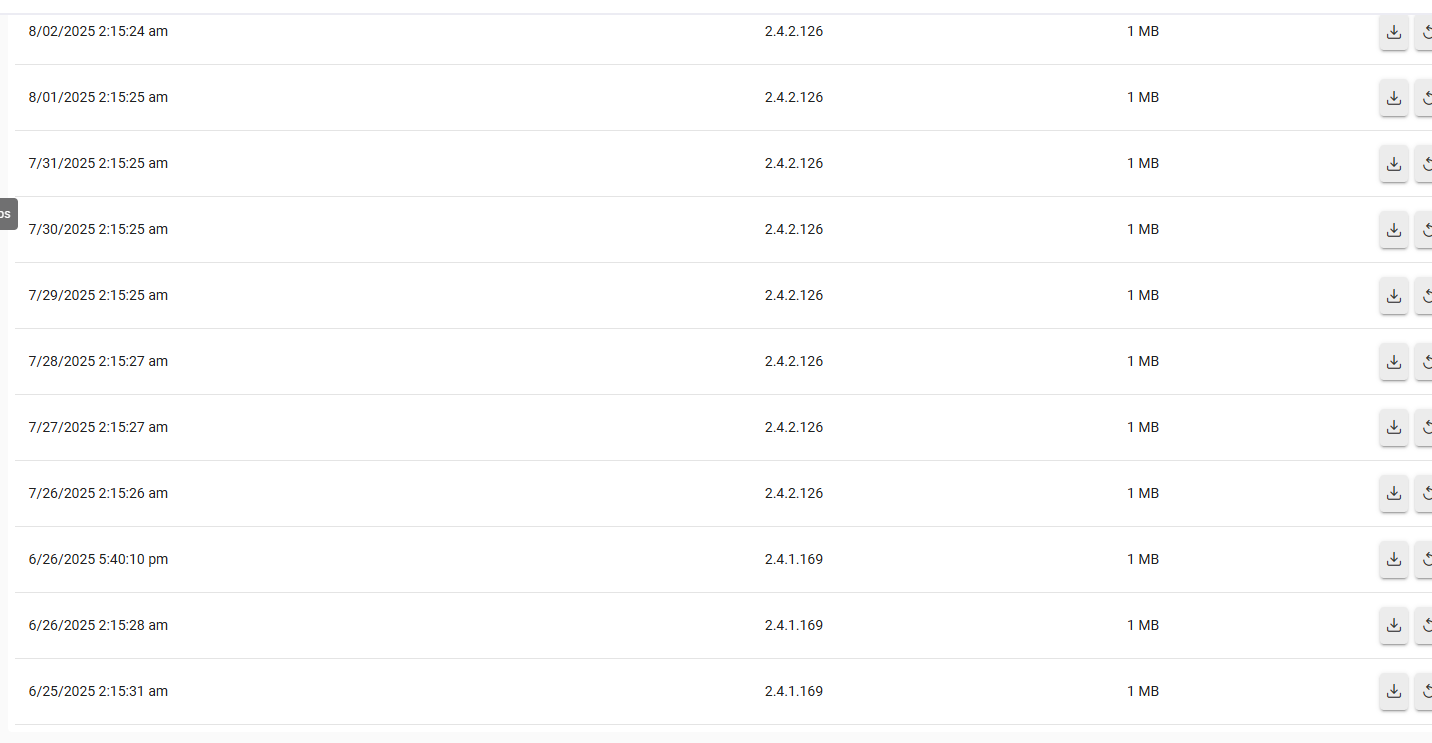Screen dimensions: 1432x743
Task: Download the 7/26/2025 backup file
Action: tap(1393, 494)
